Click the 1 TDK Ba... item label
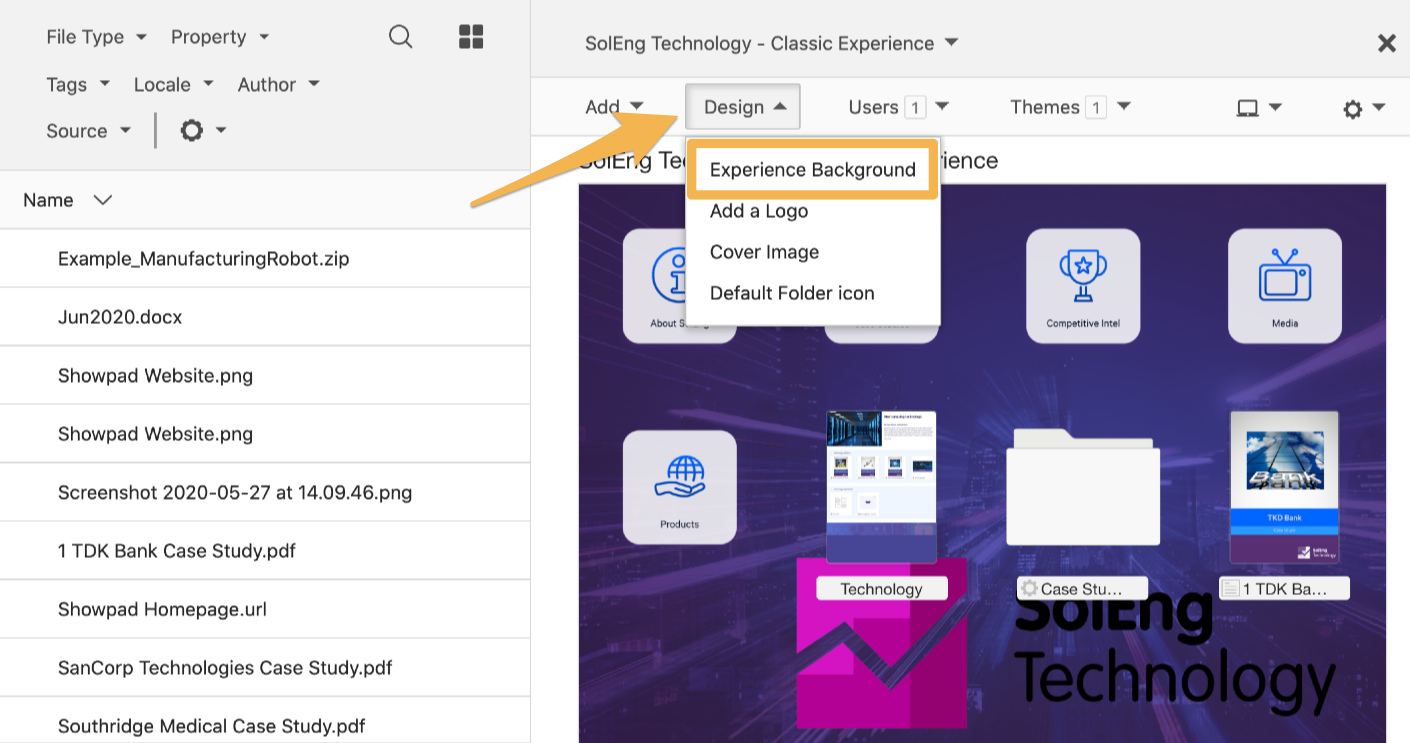The height and width of the screenshot is (743, 1410). click(1285, 589)
